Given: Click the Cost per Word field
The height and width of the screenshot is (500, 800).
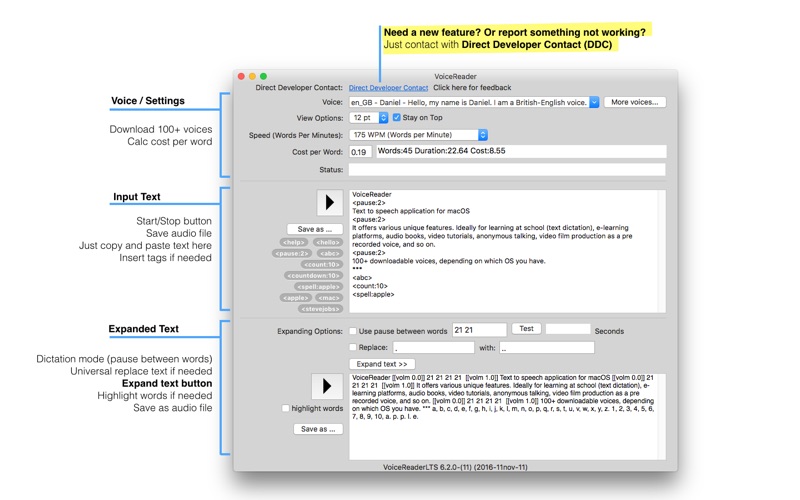Looking at the screenshot, I should [x=360, y=152].
